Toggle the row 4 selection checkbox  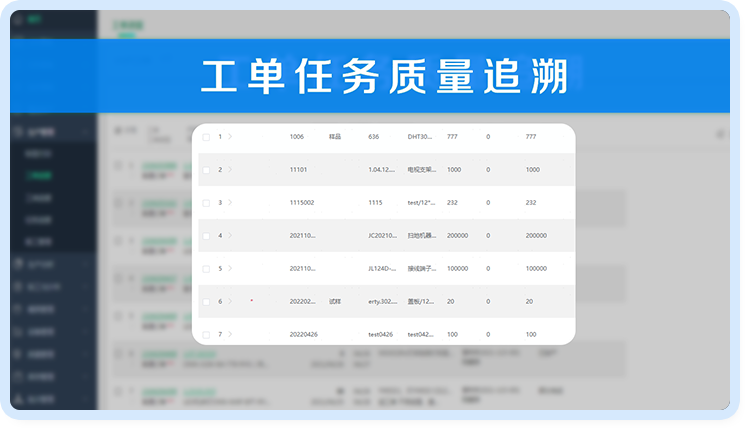[206, 236]
